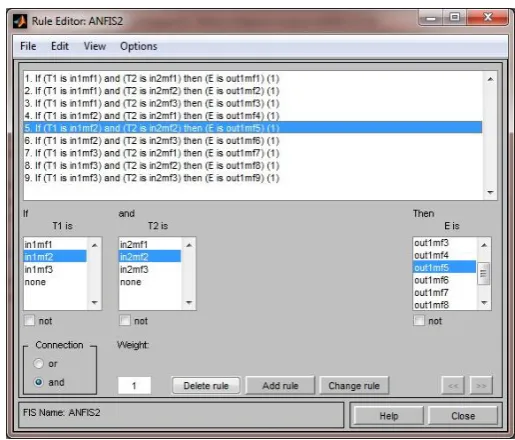Click T1 list scroll down arrow
This screenshot has width=515, height=440.
(x=94, y=302)
